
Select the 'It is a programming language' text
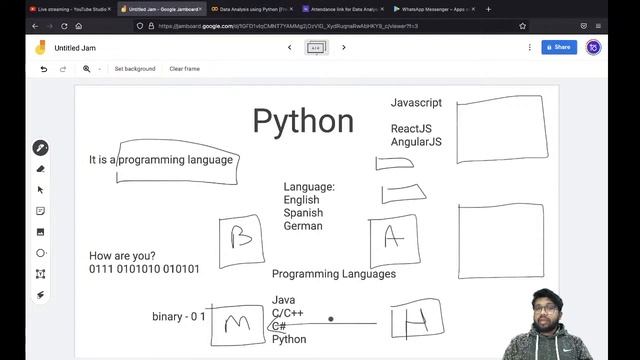161,160
